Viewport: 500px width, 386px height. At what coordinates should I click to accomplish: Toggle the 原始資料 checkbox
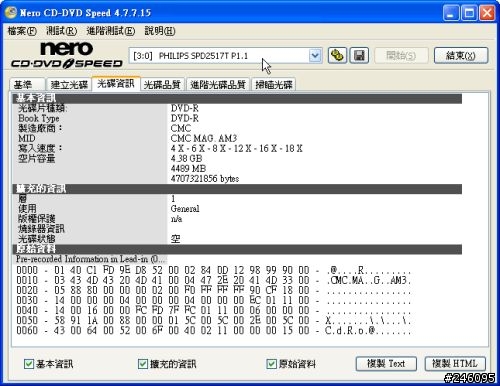(271, 364)
